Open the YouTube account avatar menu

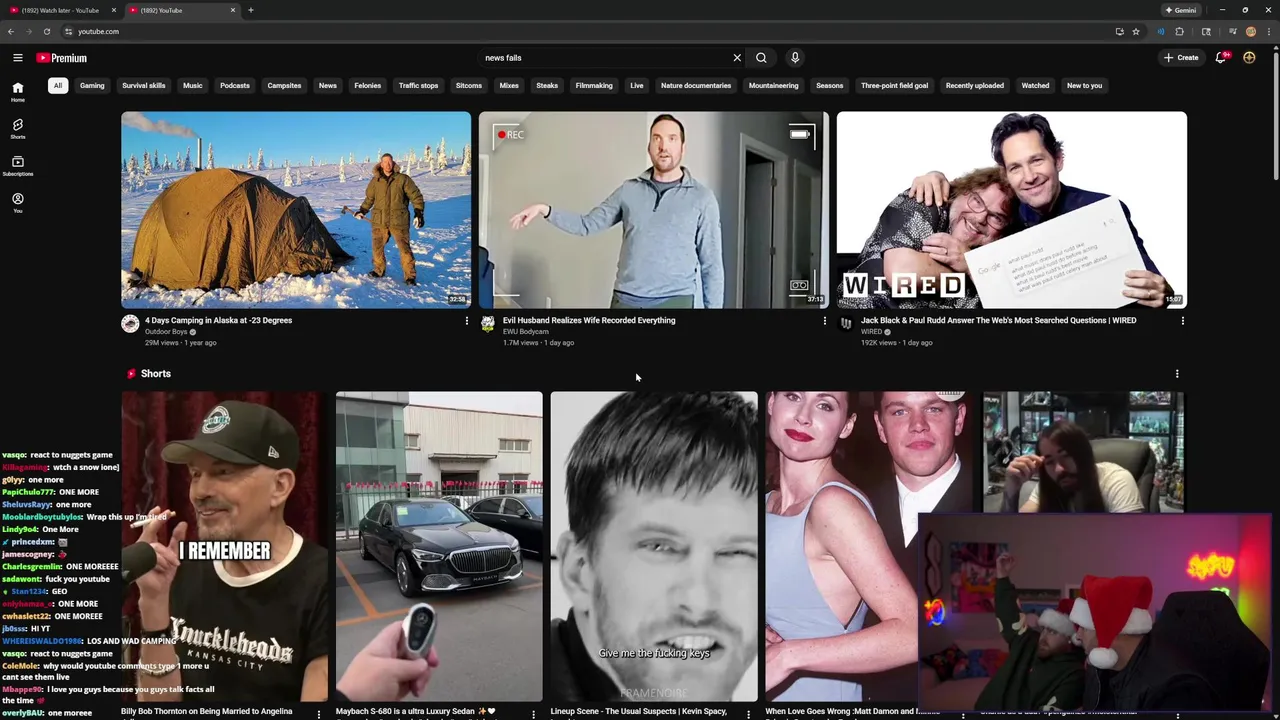pos(1249,58)
